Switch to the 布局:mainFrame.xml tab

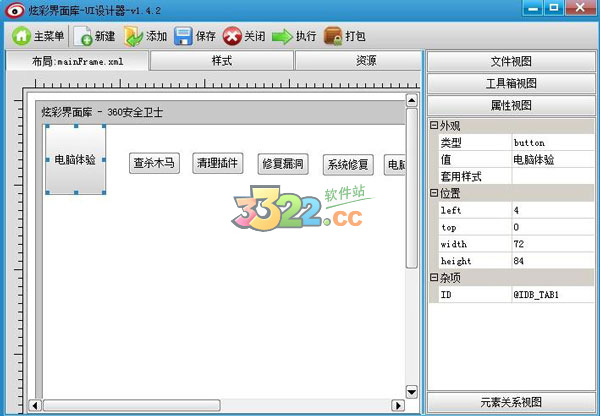coord(77,61)
